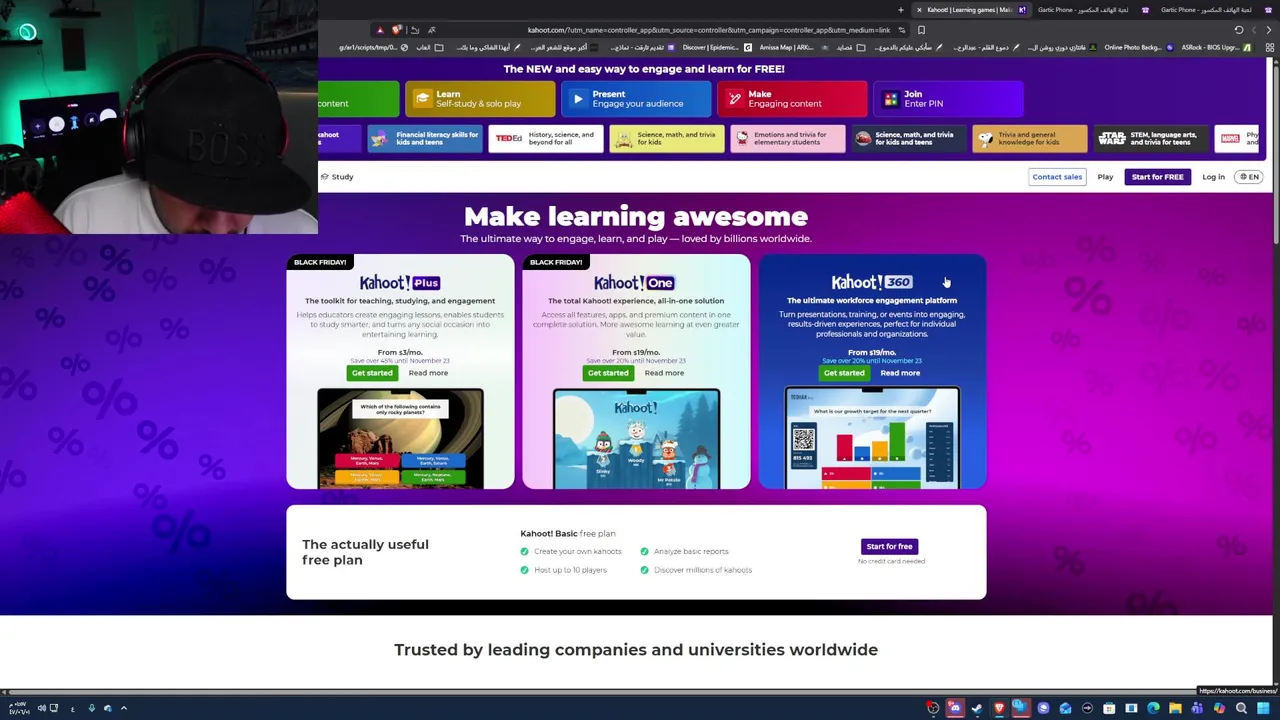Click the green content card
This screenshot has width=1280, height=720.
358,99
